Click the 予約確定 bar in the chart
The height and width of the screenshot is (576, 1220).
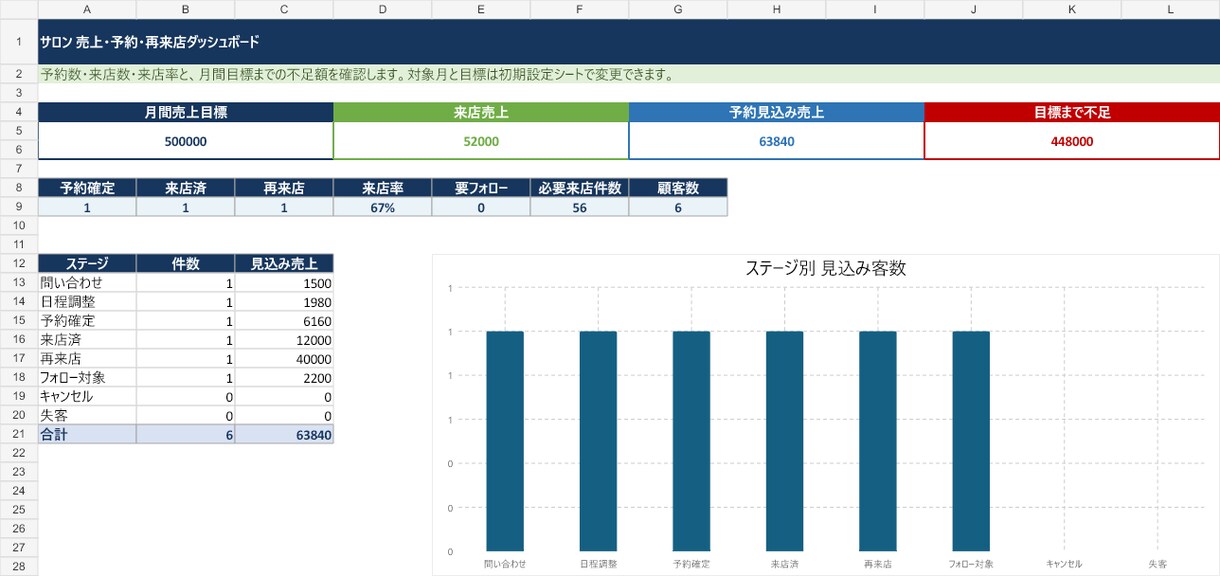coord(691,441)
